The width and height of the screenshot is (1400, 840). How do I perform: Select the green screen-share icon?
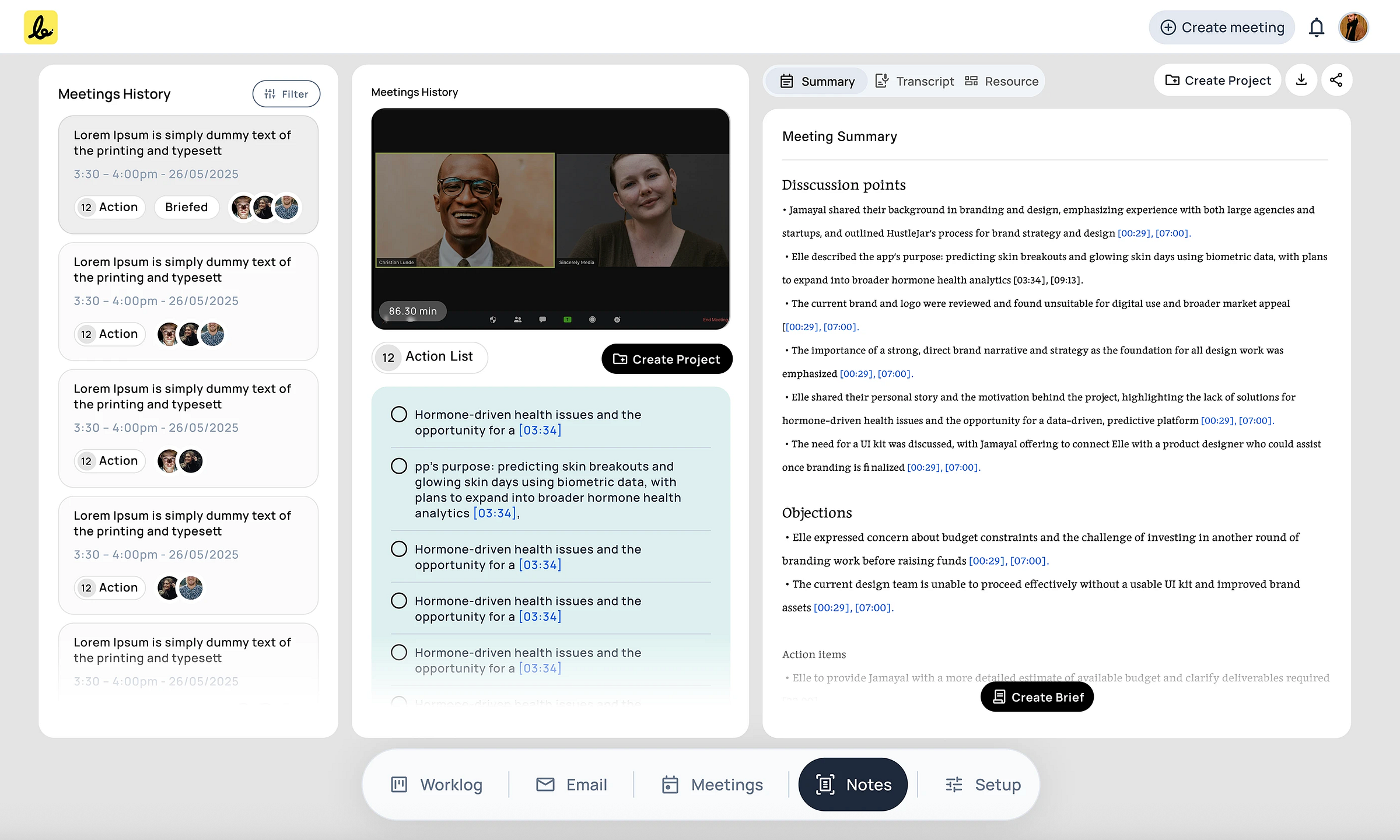[566, 320]
